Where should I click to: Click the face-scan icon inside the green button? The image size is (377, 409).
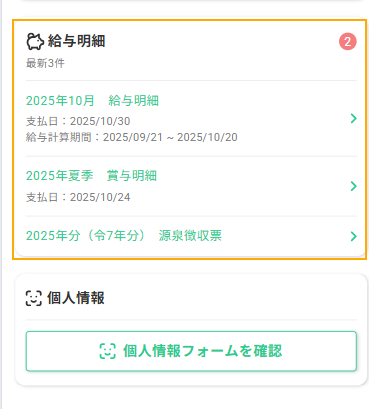108,351
